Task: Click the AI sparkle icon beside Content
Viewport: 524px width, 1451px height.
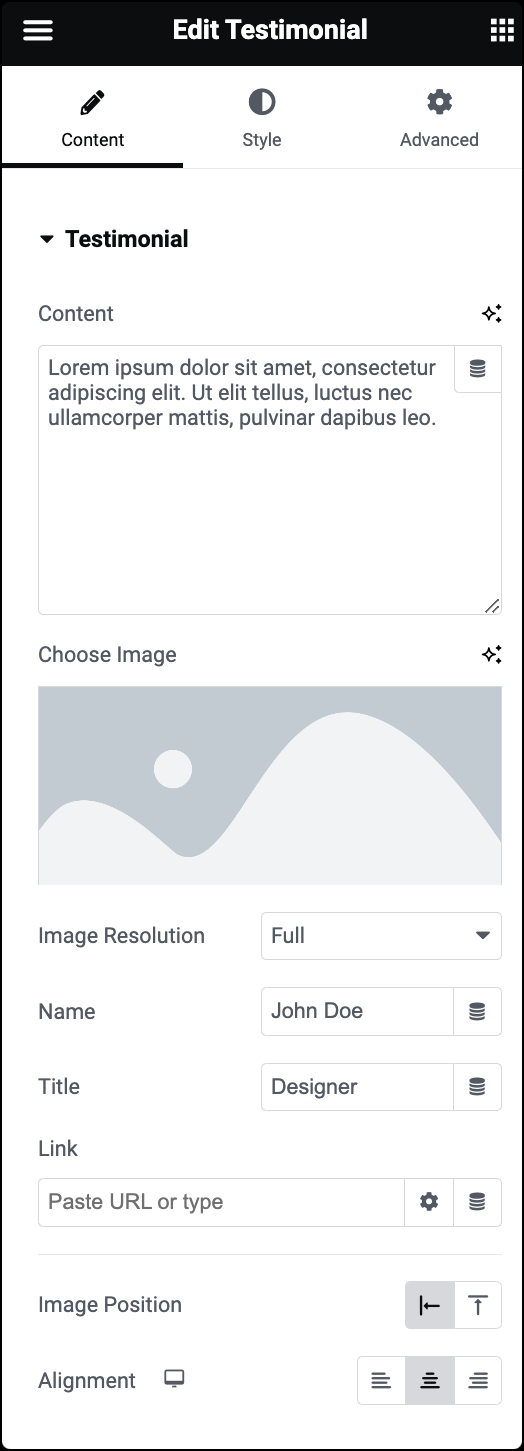Action: (x=491, y=314)
